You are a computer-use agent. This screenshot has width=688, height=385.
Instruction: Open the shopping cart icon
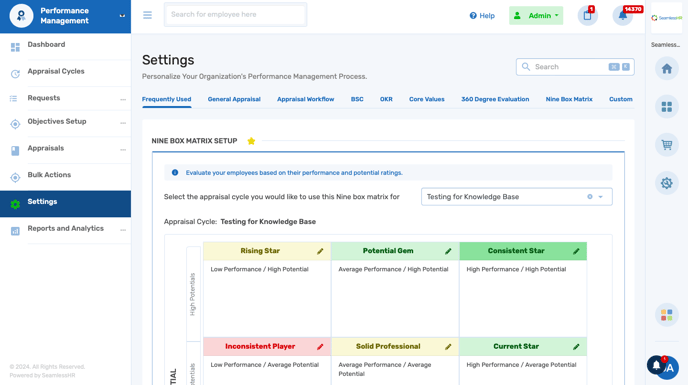[x=666, y=145]
